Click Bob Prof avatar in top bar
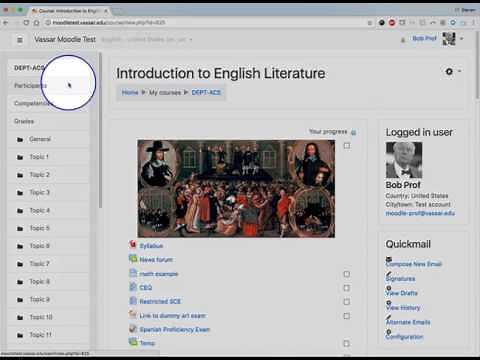This screenshot has width=480, height=360. [x=449, y=39]
